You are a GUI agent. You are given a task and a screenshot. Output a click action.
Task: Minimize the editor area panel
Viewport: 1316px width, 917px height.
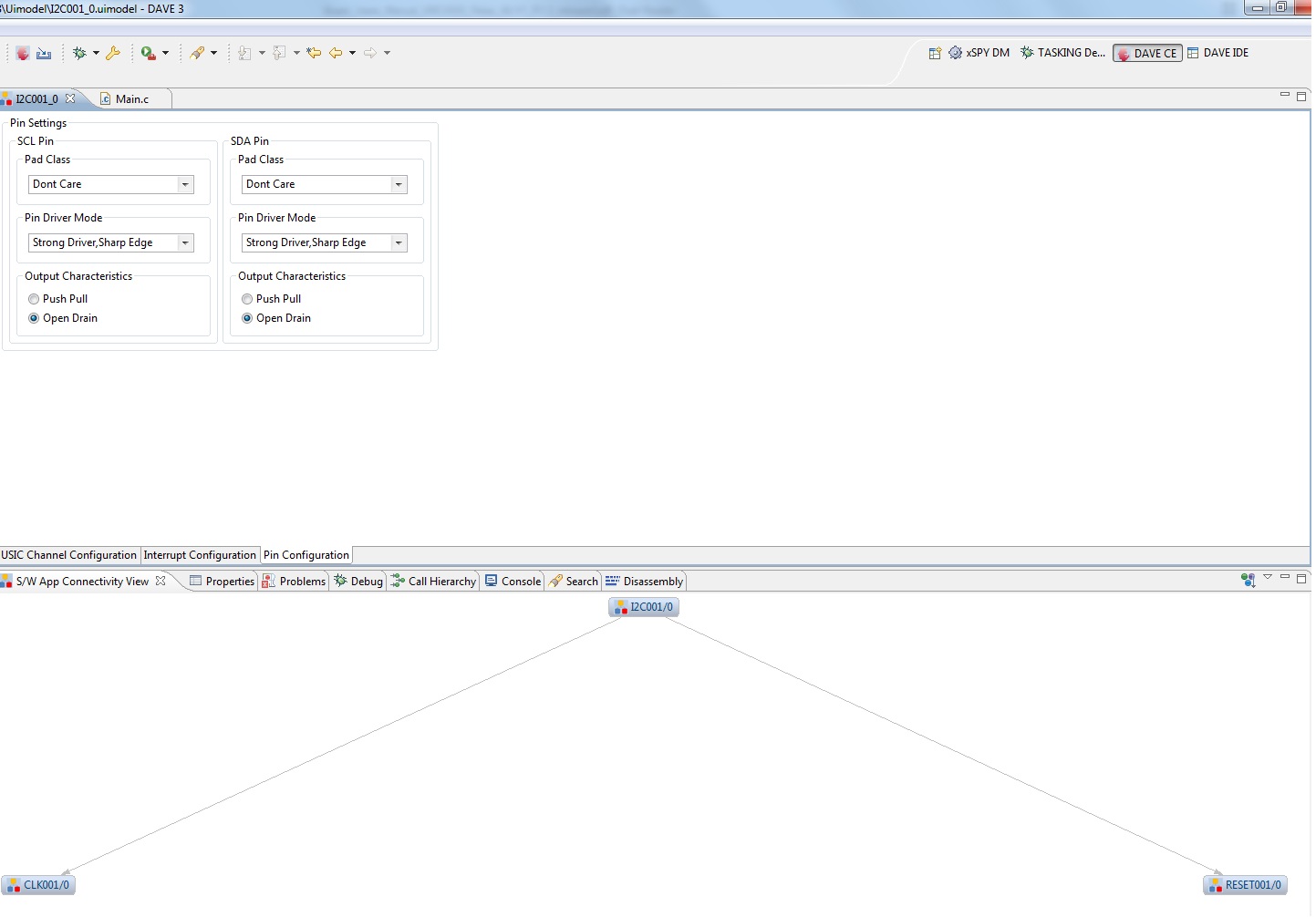[1285, 94]
